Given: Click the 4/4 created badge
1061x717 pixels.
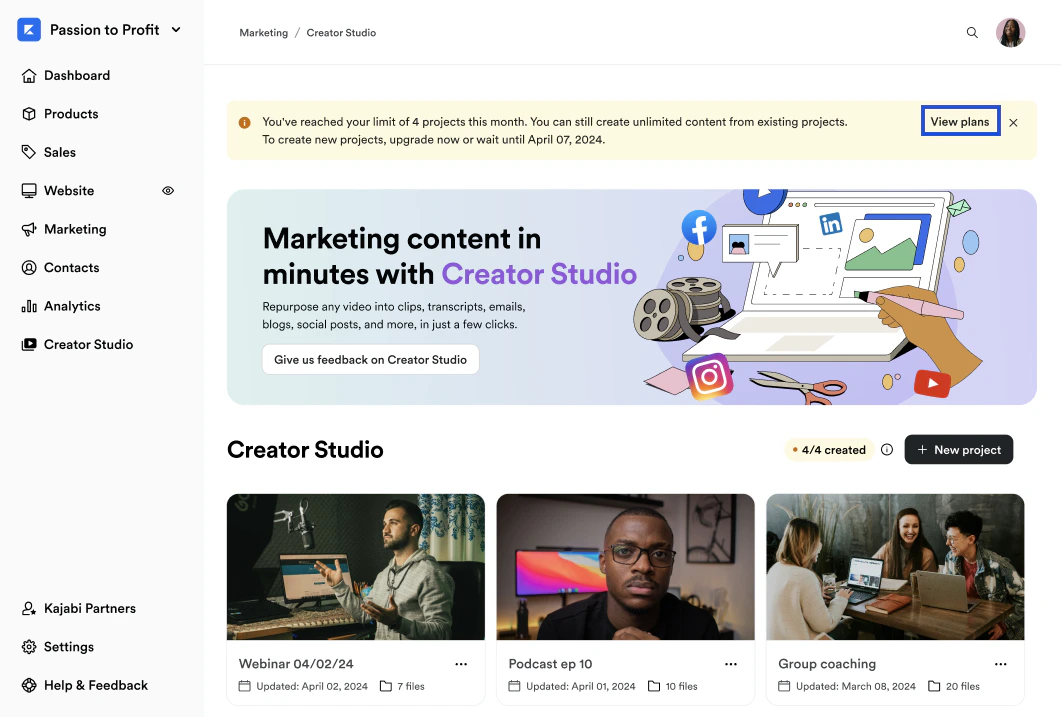Looking at the screenshot, I should [829, 450].
